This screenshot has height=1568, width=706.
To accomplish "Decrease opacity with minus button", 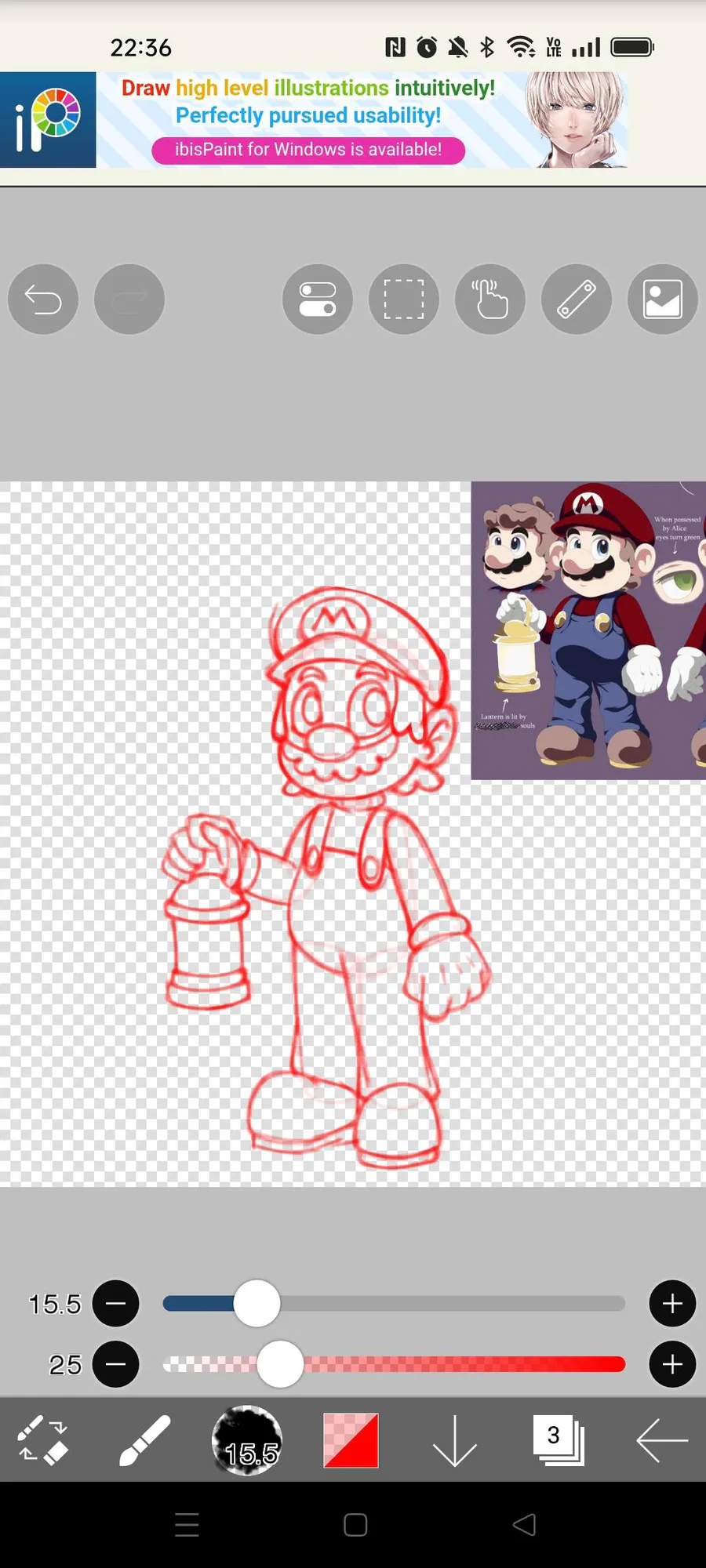I will coord(116,1364).
